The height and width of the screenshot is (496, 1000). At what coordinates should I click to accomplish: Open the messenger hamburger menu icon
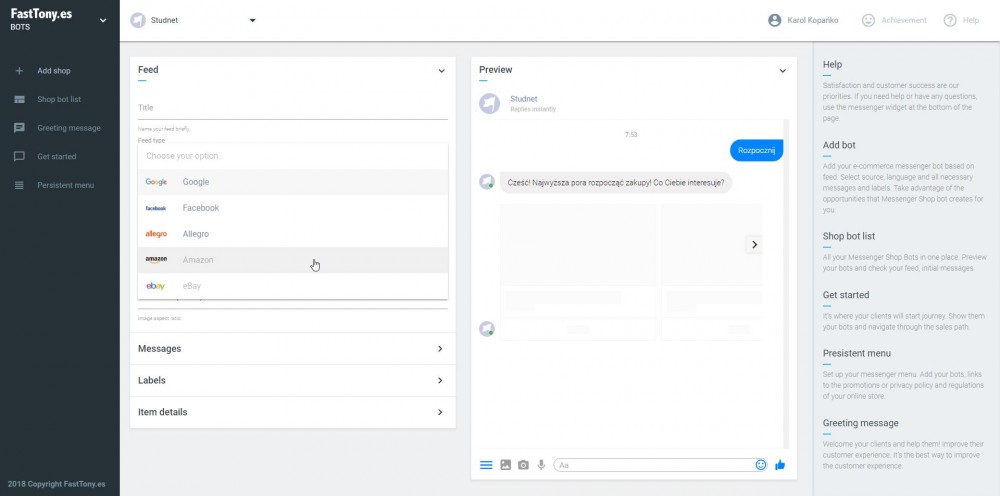click(x=486, y=465)
